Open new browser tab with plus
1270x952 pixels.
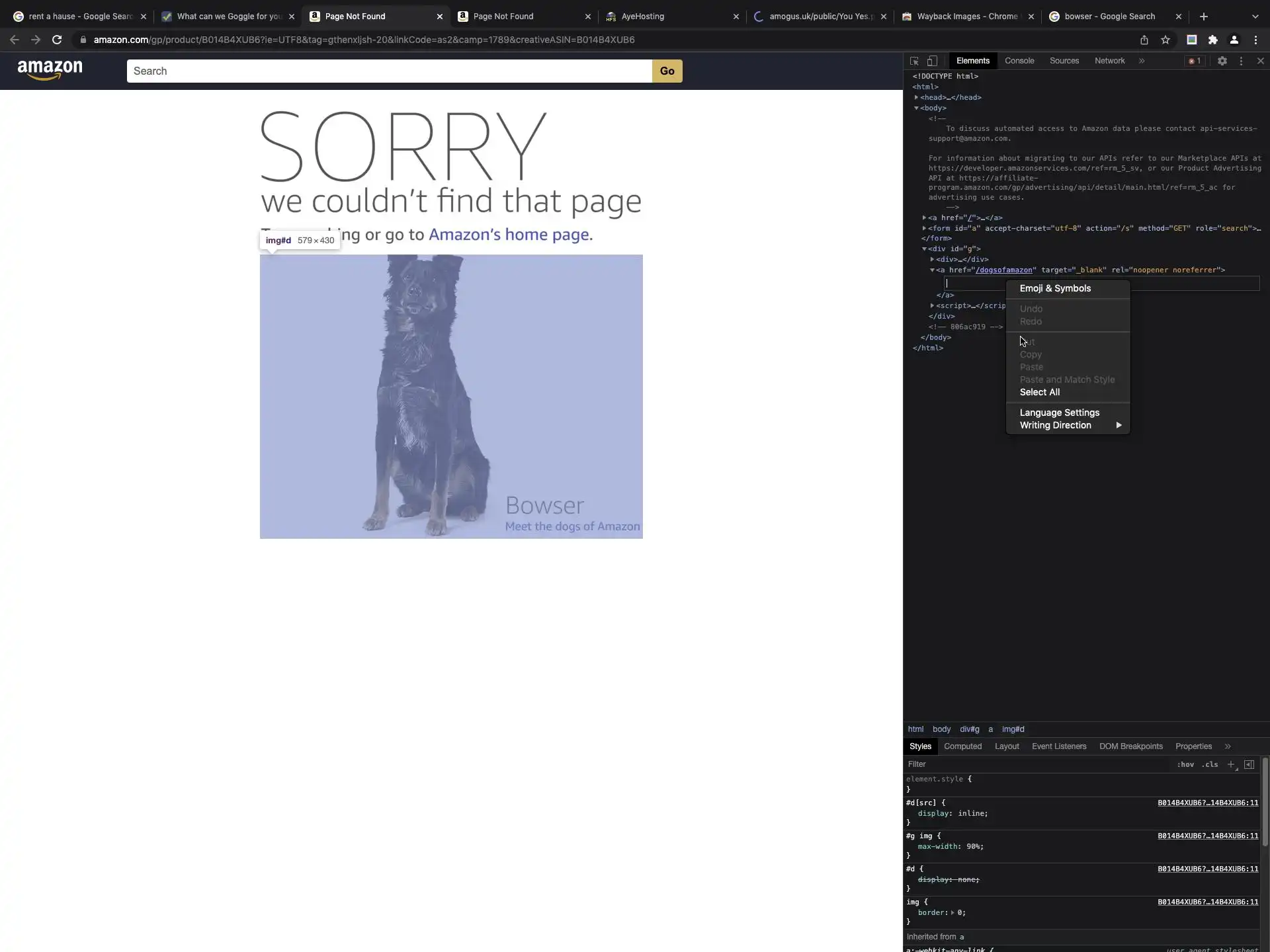click(1203, 17)
